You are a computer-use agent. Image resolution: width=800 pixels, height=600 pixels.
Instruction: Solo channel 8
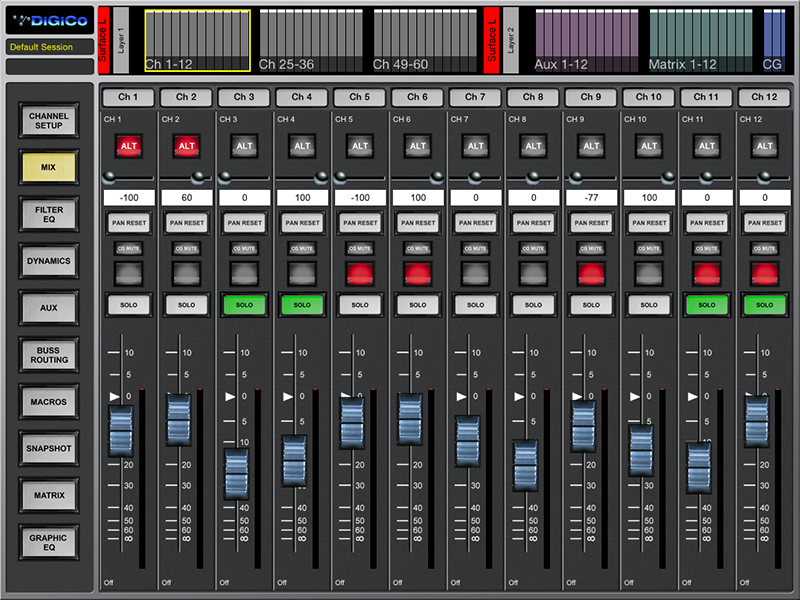[x=533, y=305]
